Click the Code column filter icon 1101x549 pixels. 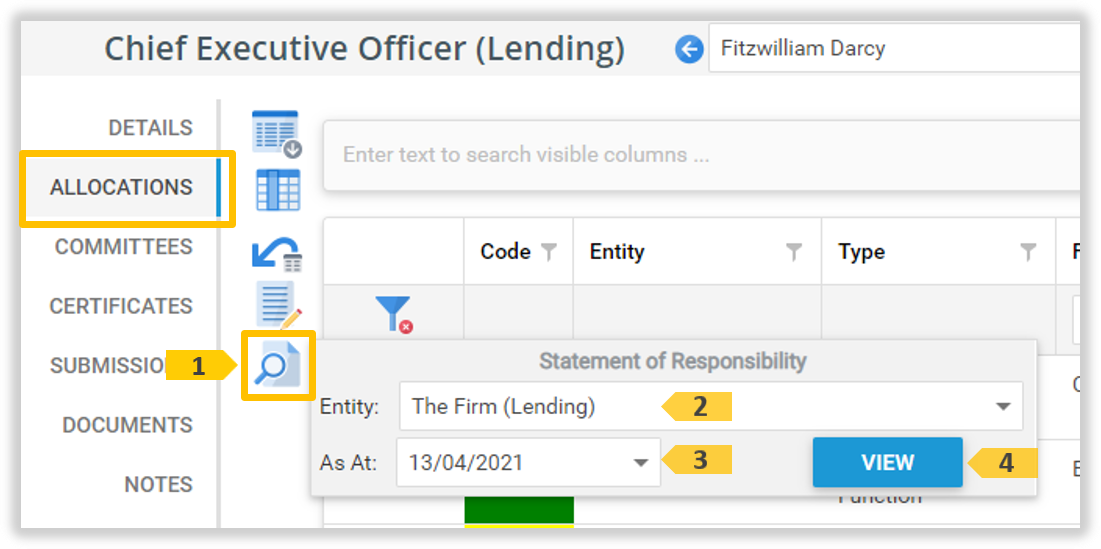[549, 252]
